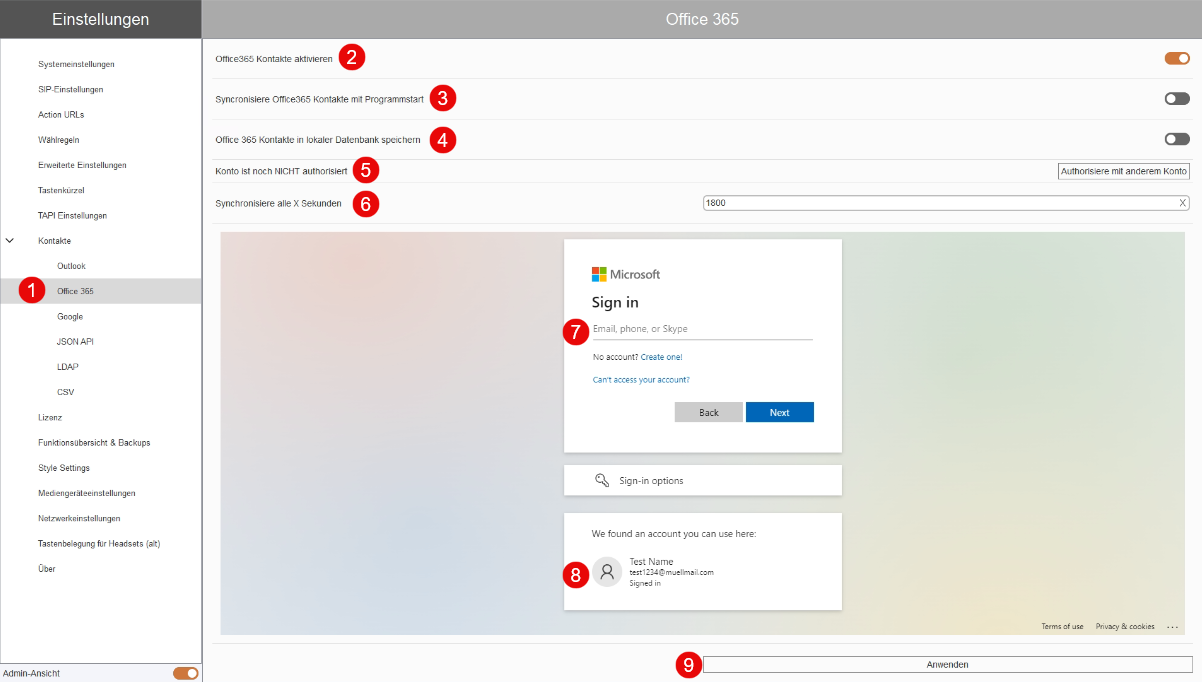
Task: Enable storing Office 365 contacts in local database
Action: tap(1177, 139)
